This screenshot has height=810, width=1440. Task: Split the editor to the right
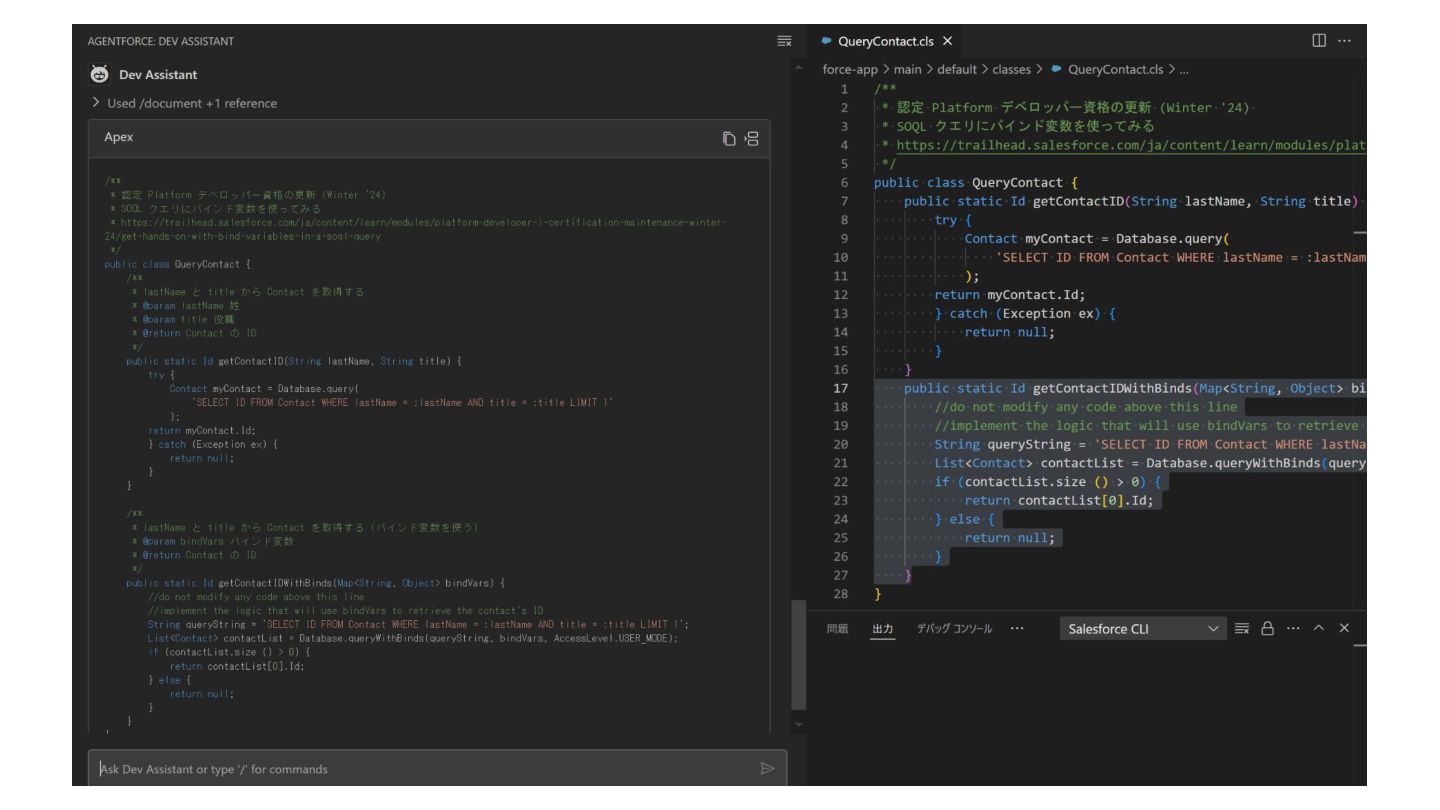point(1319,41)
